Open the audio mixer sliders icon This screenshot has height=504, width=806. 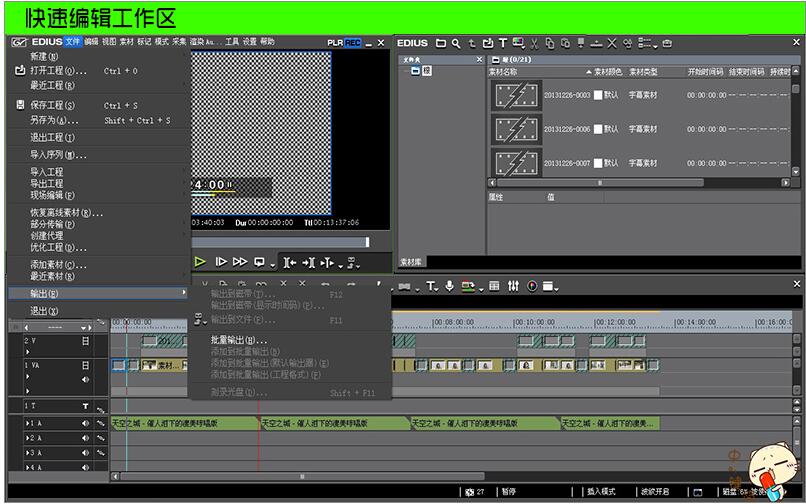click(513, 286)
